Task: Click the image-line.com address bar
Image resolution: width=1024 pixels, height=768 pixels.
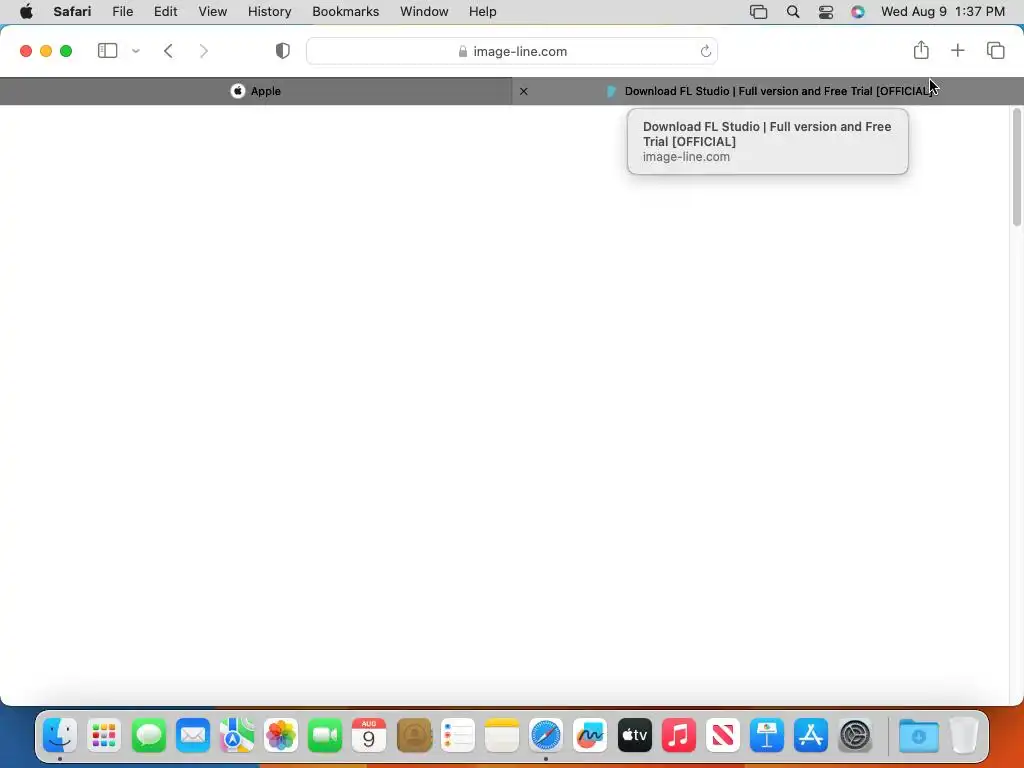Action: (x=512, y=51)
